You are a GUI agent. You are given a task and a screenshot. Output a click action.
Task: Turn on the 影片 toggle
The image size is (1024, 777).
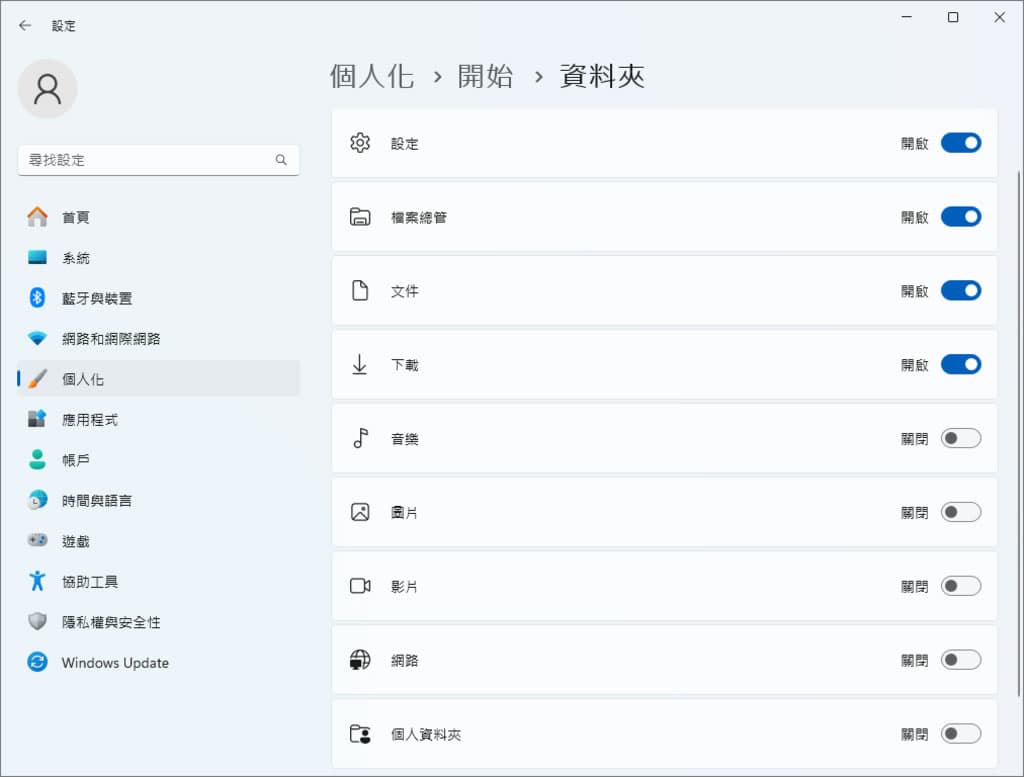pyautogui.click(x=961, y=586)
